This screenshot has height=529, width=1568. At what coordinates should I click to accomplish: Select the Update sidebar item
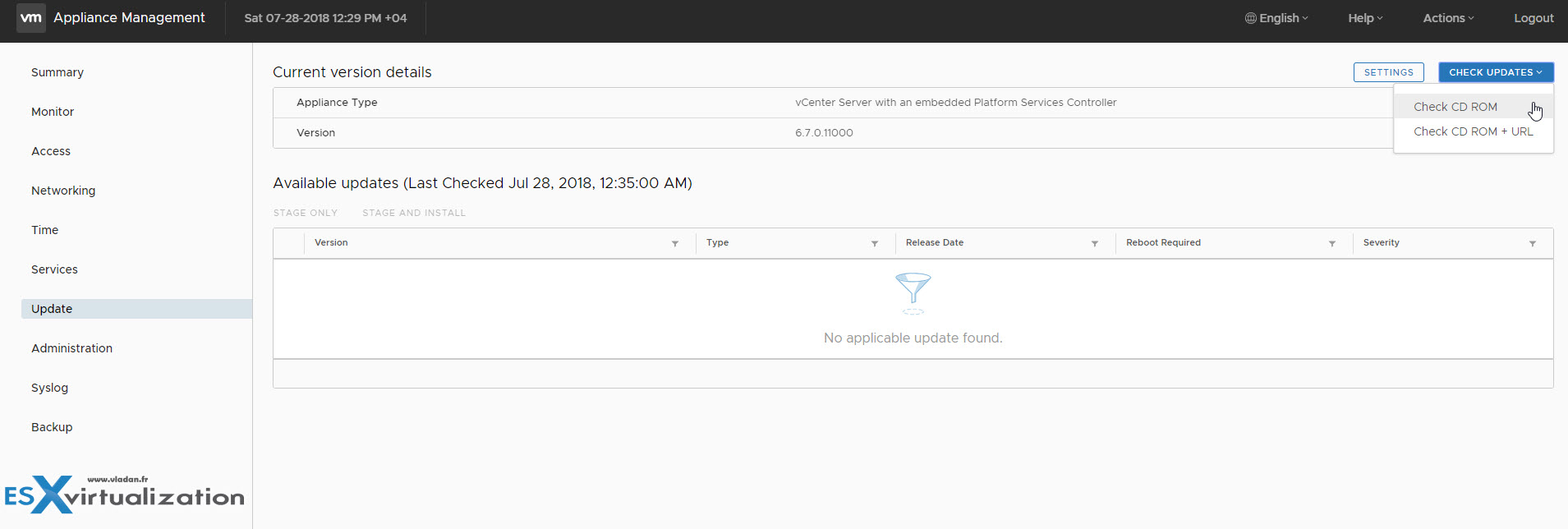point(136,309)
